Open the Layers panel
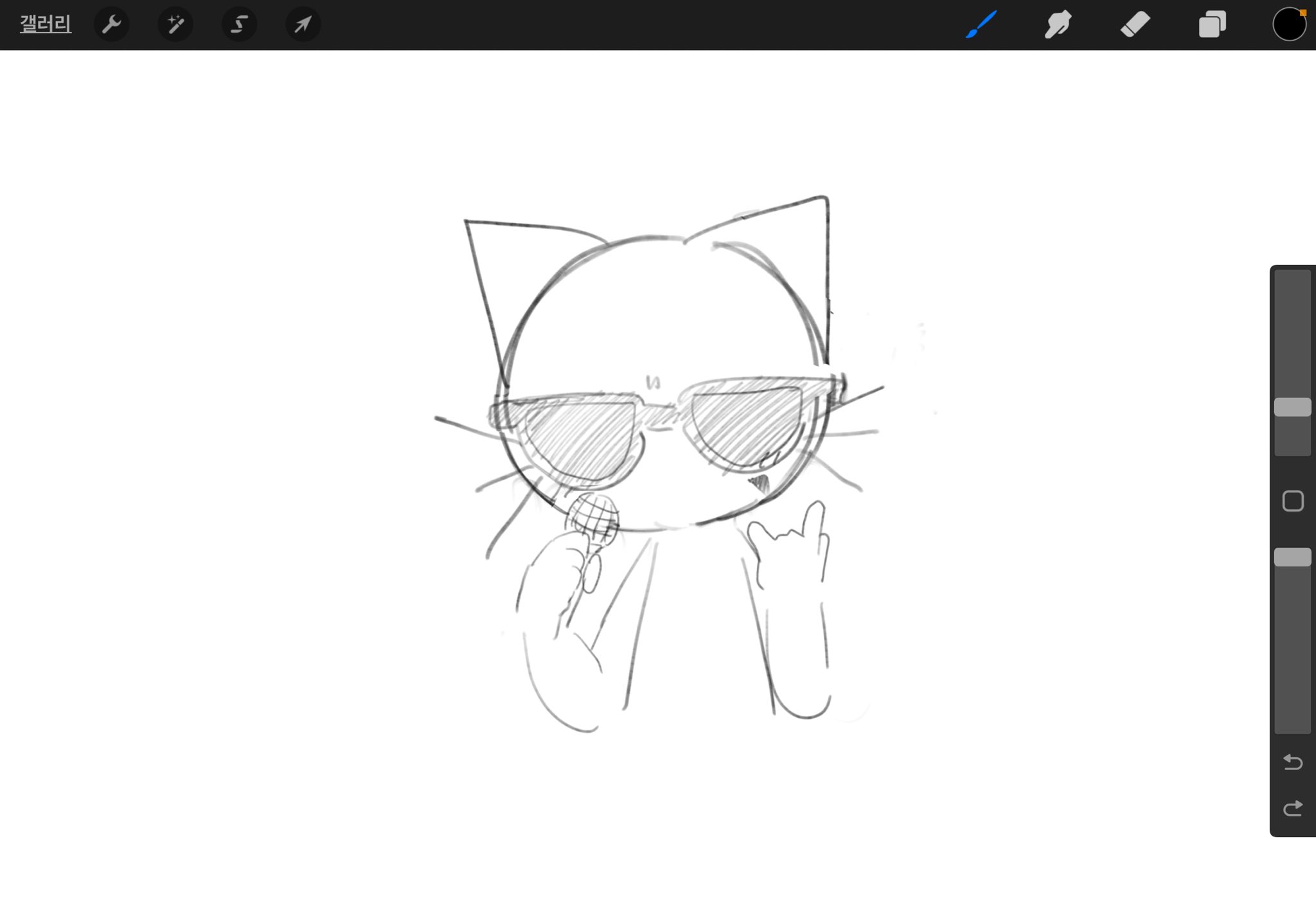Viewport: 1316px width, 920px height. click(x=1212, y=24)
